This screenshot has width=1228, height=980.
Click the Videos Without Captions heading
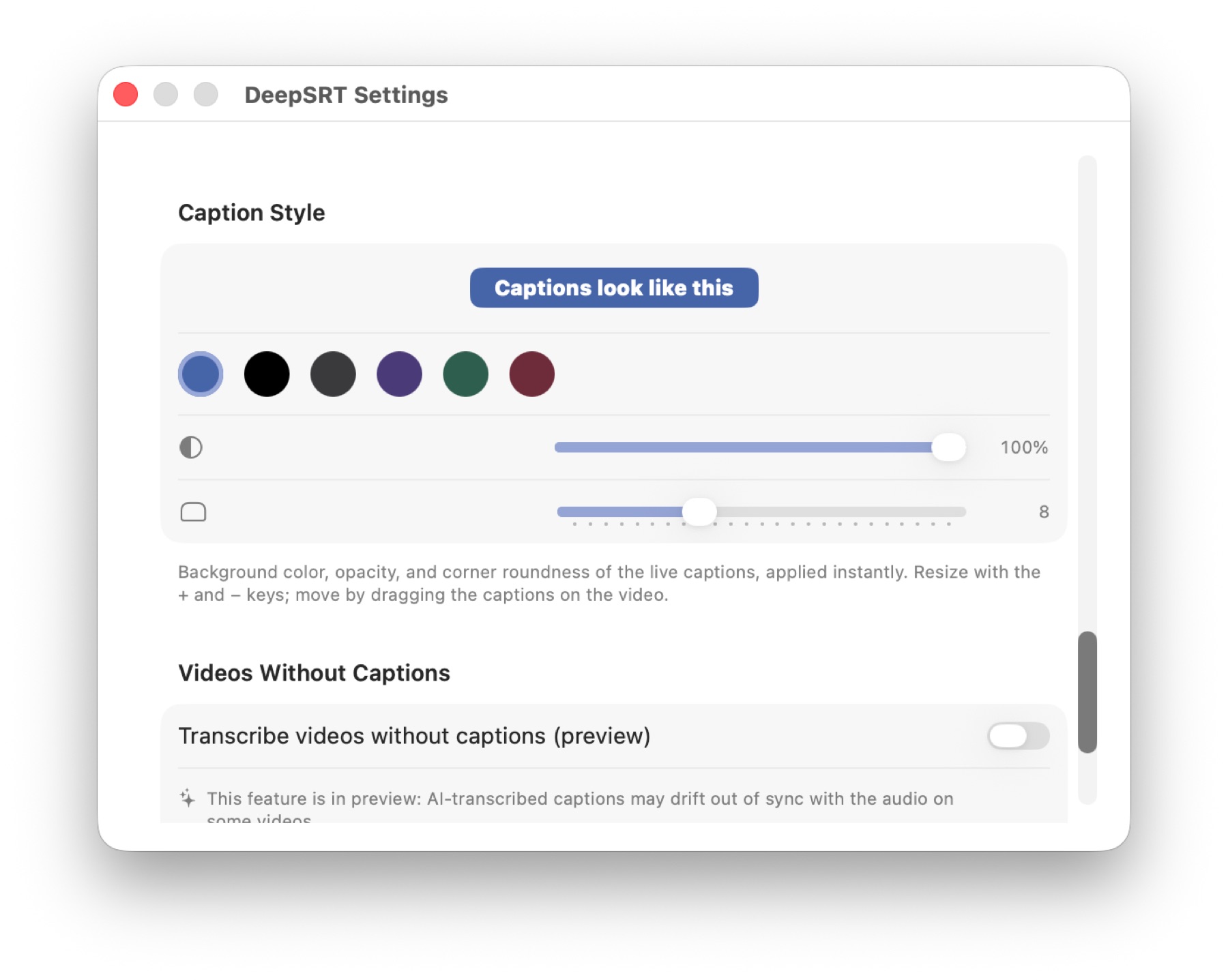point(314,673)
